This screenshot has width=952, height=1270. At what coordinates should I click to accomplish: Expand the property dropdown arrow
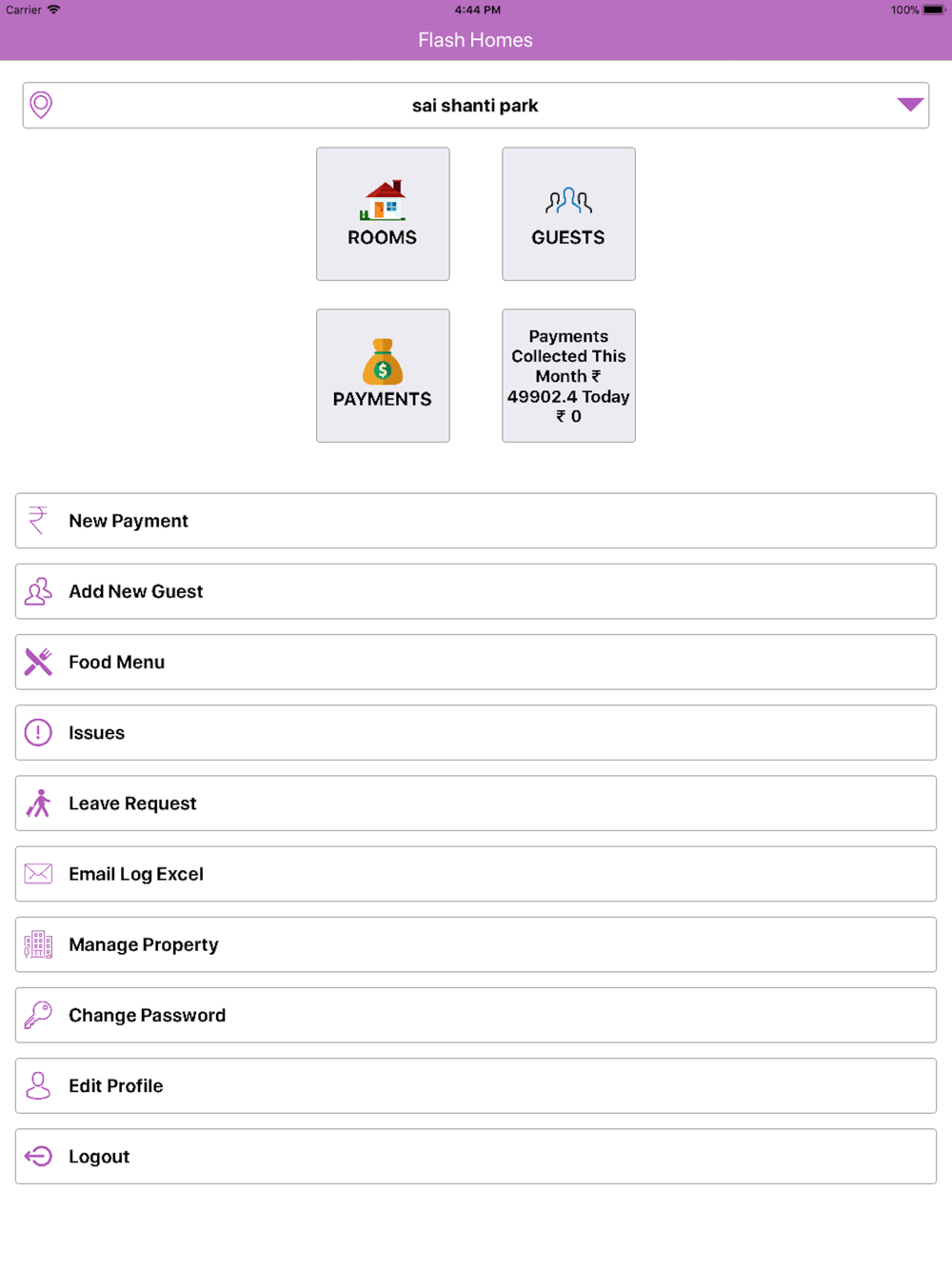pos(910,105)
